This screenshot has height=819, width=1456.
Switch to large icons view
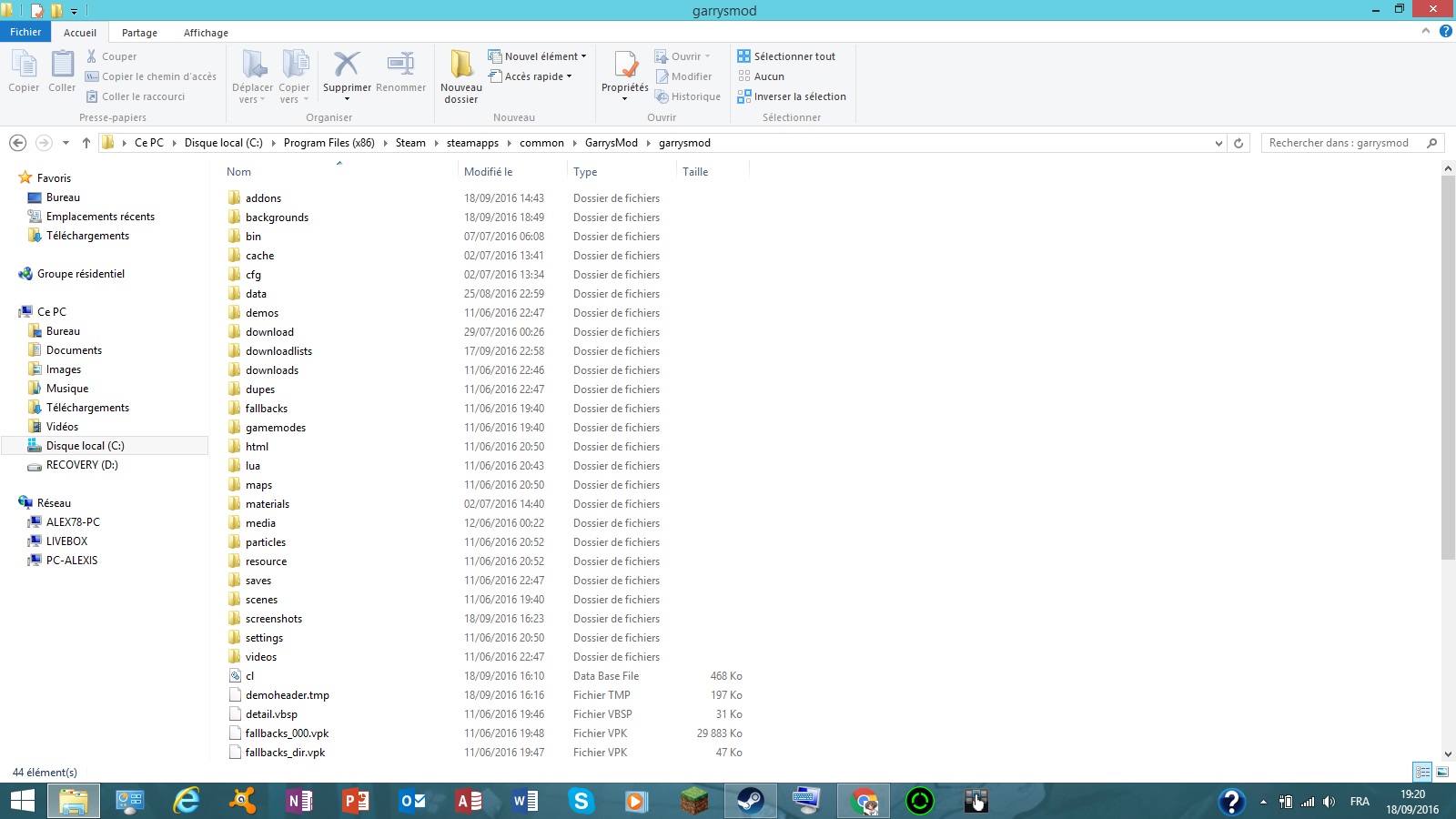(x=1442, y=772)
